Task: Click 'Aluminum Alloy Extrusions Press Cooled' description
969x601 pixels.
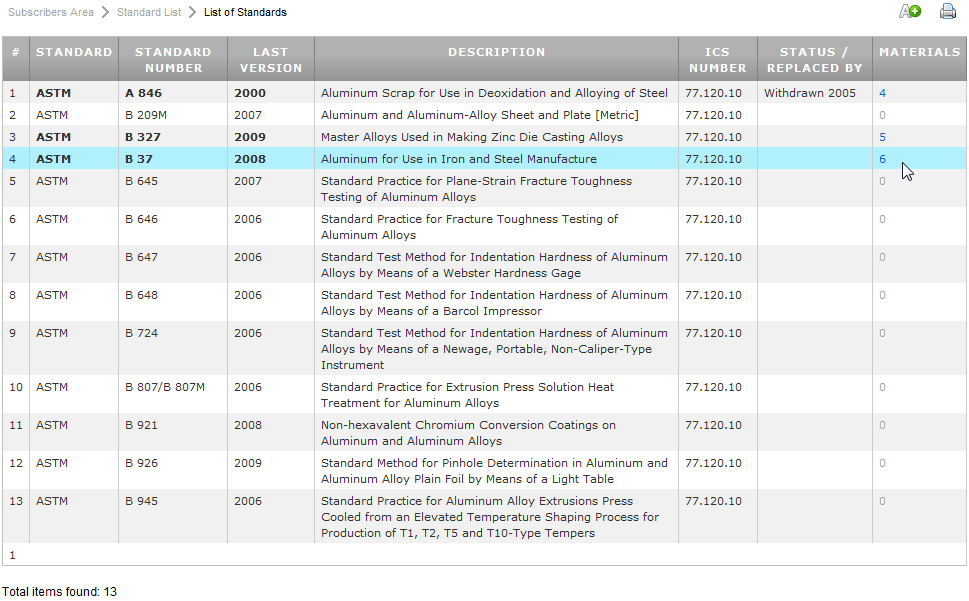Action: pos(490,517)
